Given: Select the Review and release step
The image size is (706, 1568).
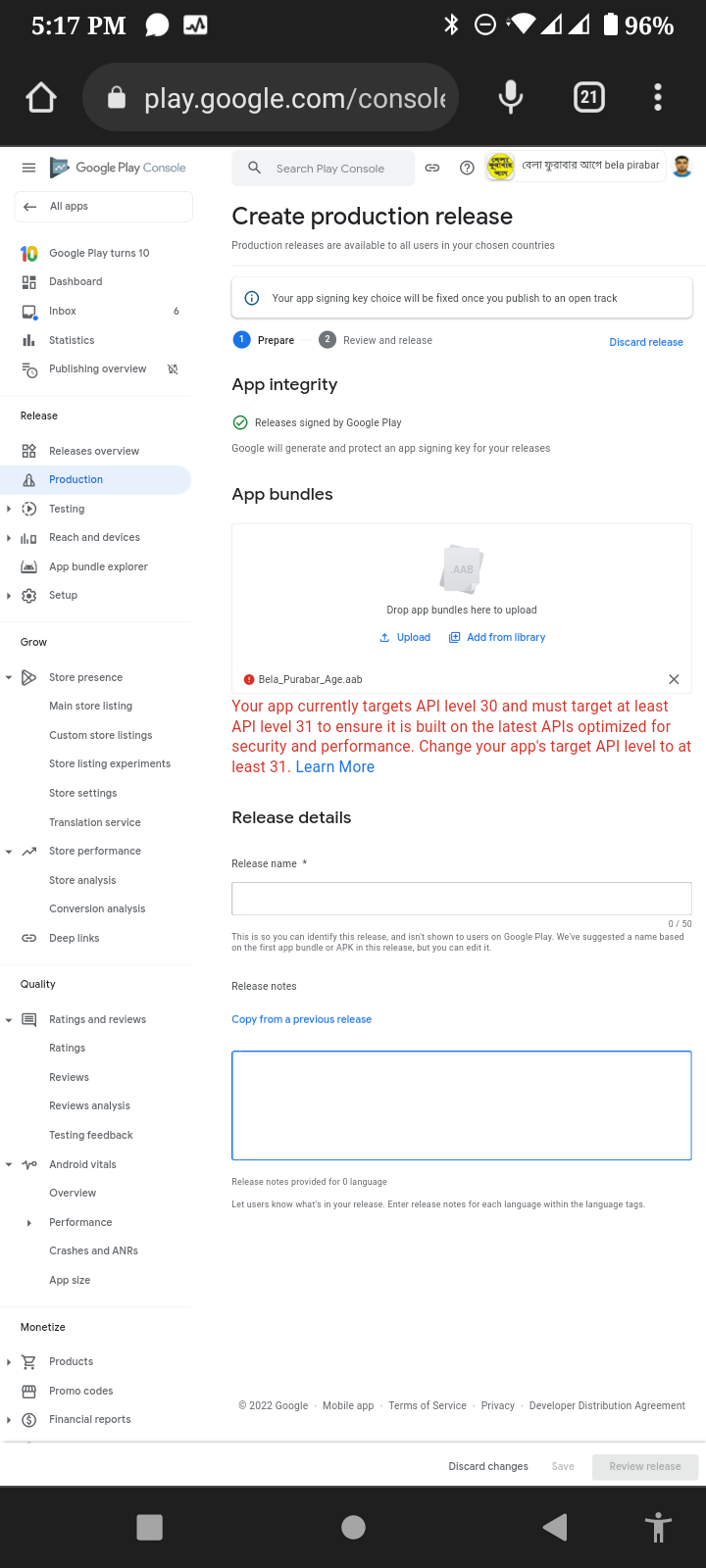Looking at the screenshot, I should 386,340.
